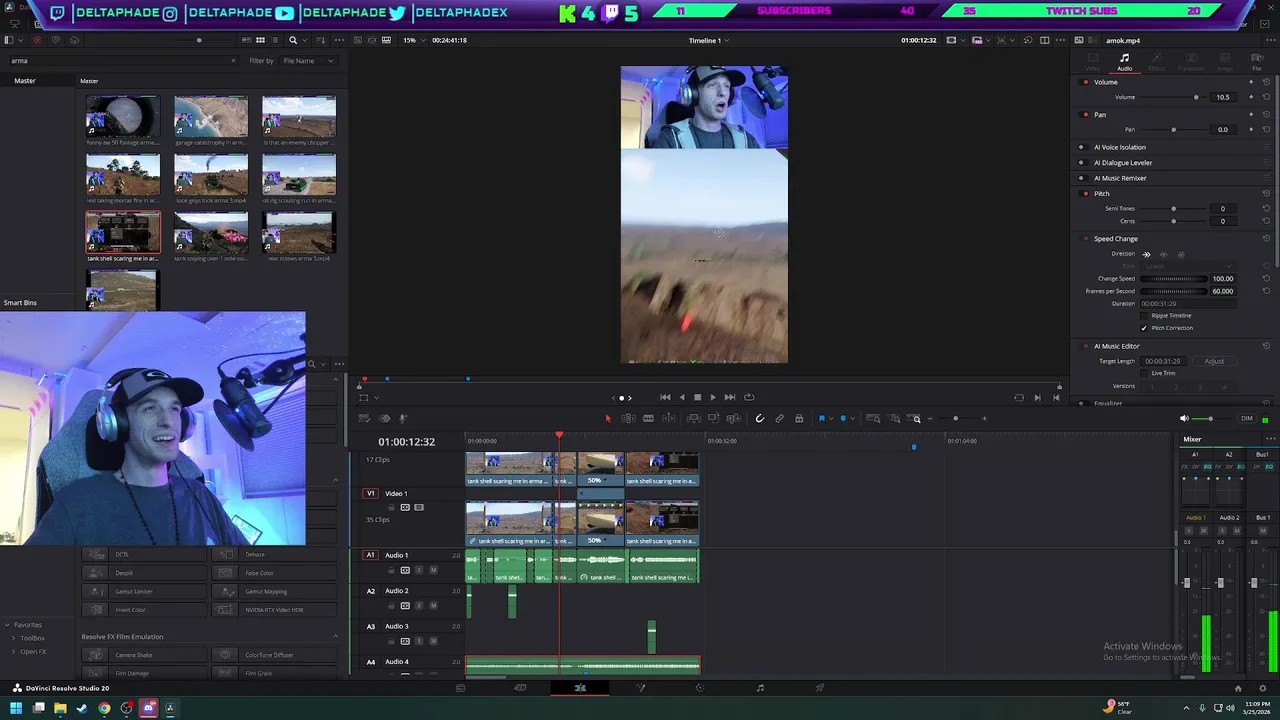
Task: Click the Detail Zoom icon
Action: point(895,418)
